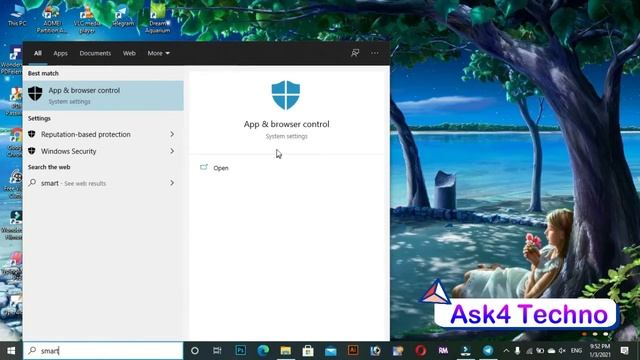Image resolution: width=640 pixels, height=360 pixels.
Task: Click the taskbar search box containing smart
Action: 103,351
